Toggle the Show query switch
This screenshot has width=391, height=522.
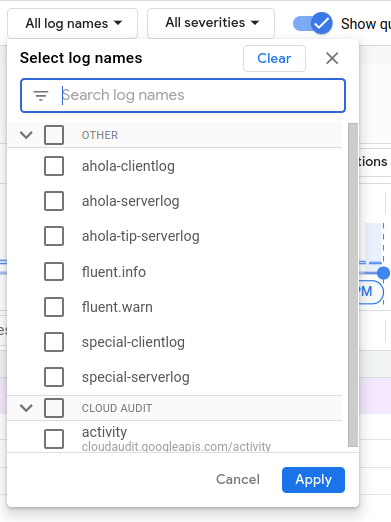point(313,23)
